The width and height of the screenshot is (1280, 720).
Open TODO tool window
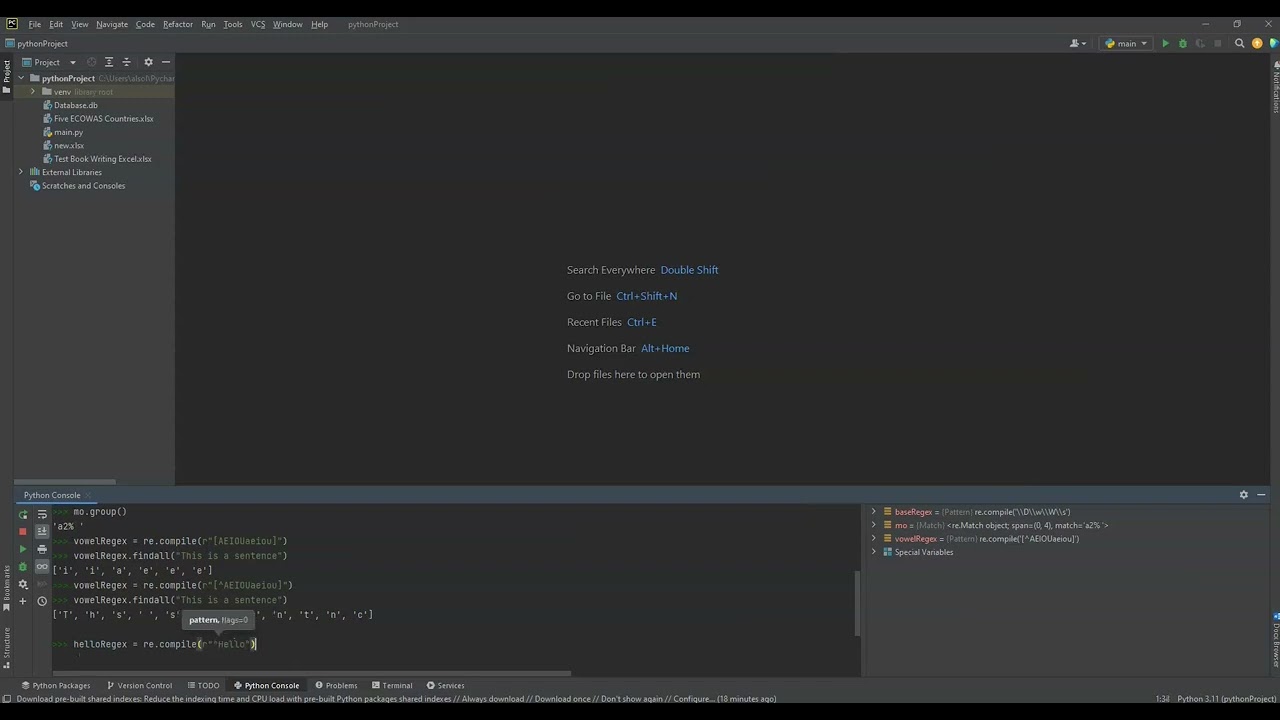(x=203, y=685)
